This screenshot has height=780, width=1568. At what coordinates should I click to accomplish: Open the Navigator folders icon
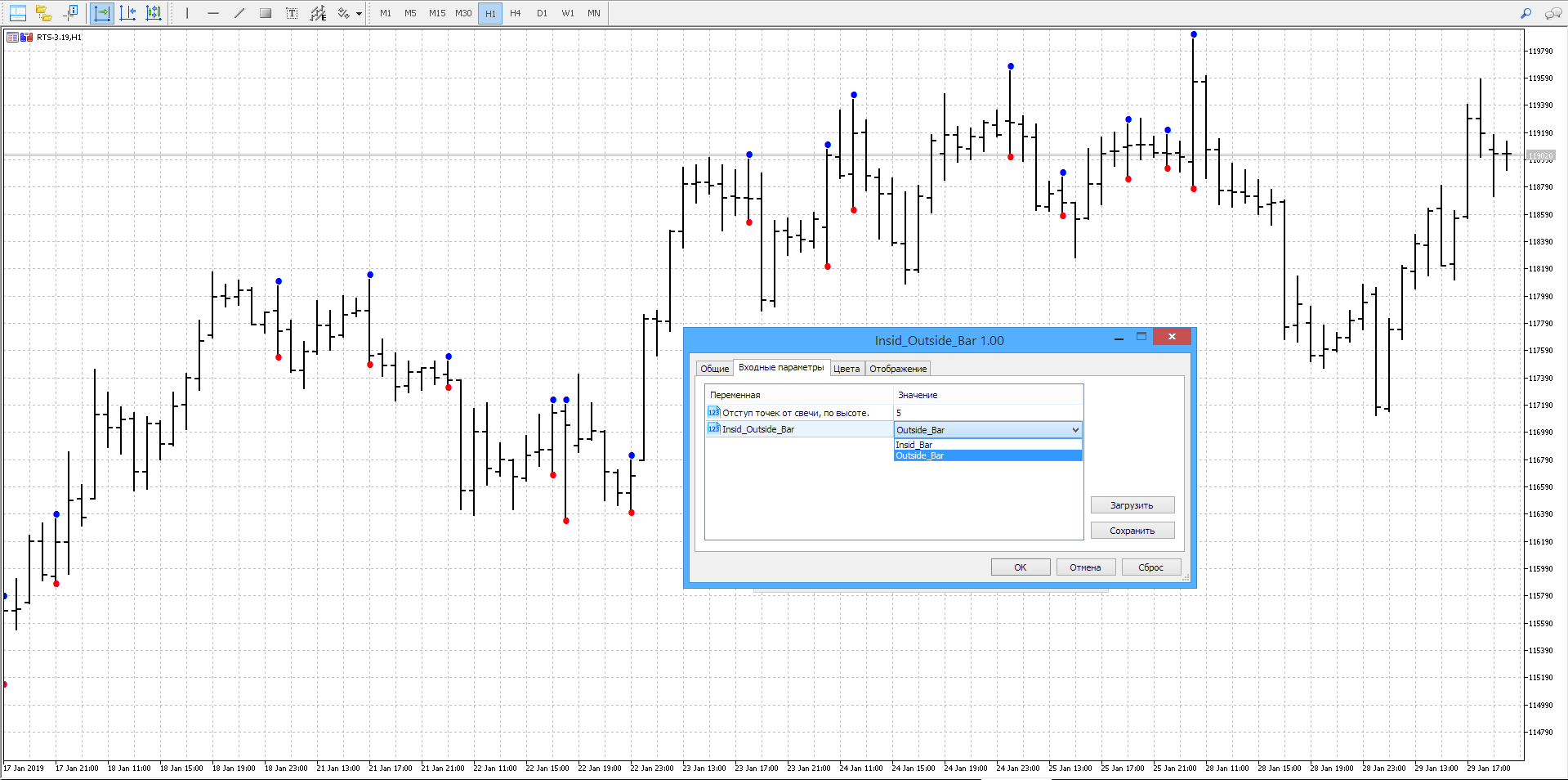click(44, 13)
